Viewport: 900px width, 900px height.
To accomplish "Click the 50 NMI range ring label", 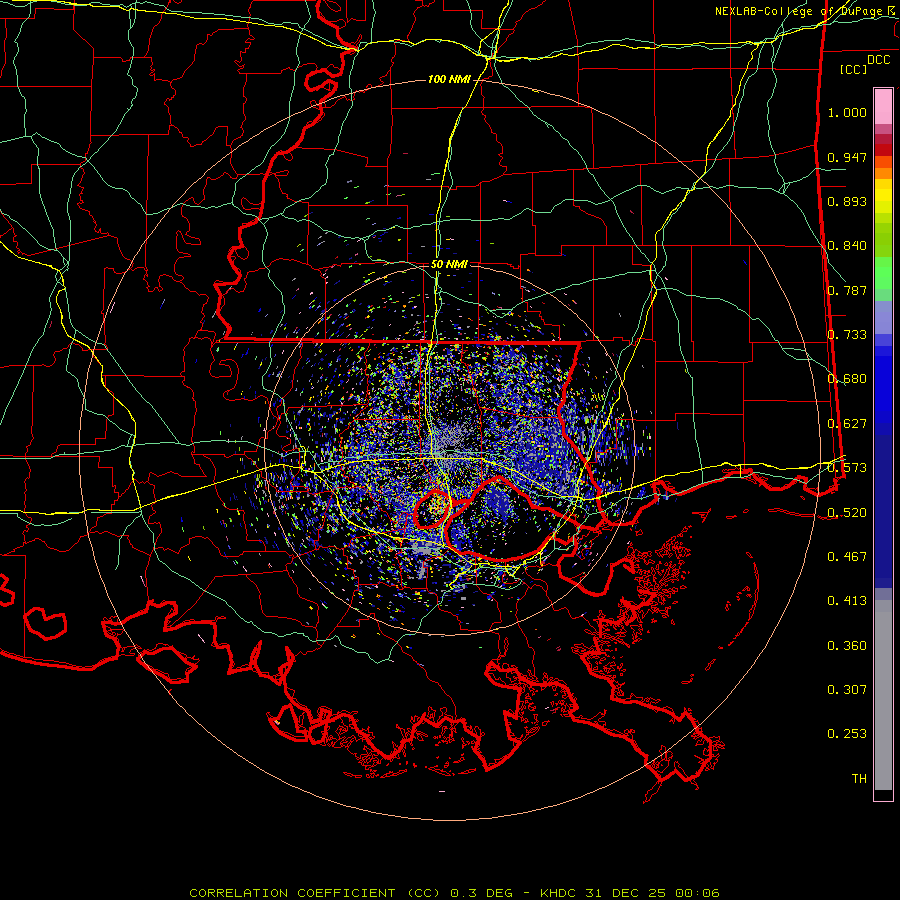I will [449, 264].
